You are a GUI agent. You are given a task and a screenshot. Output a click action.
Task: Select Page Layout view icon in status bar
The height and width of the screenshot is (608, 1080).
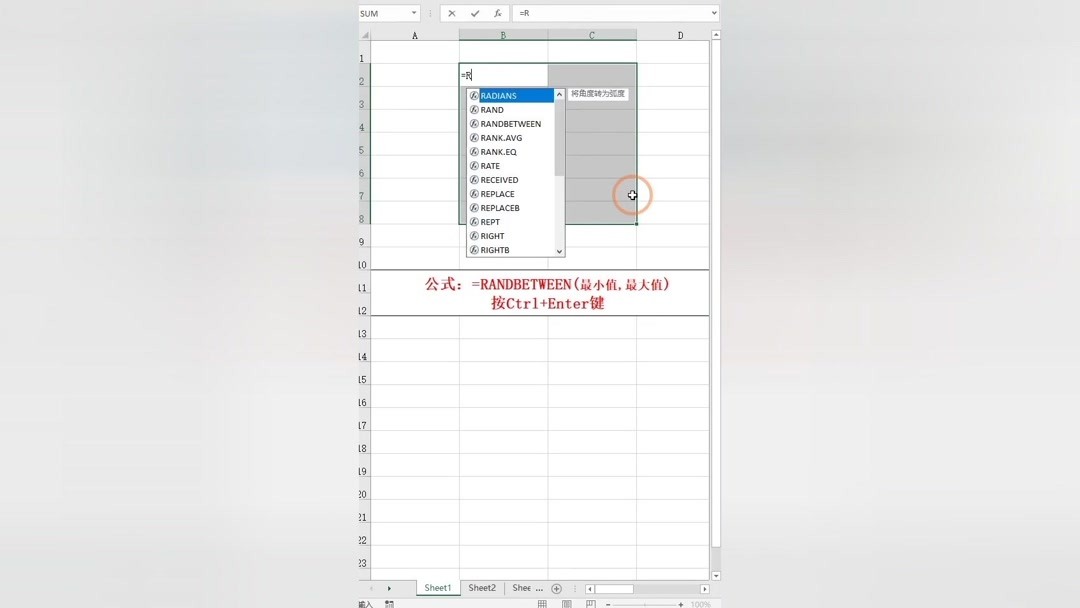567,603
